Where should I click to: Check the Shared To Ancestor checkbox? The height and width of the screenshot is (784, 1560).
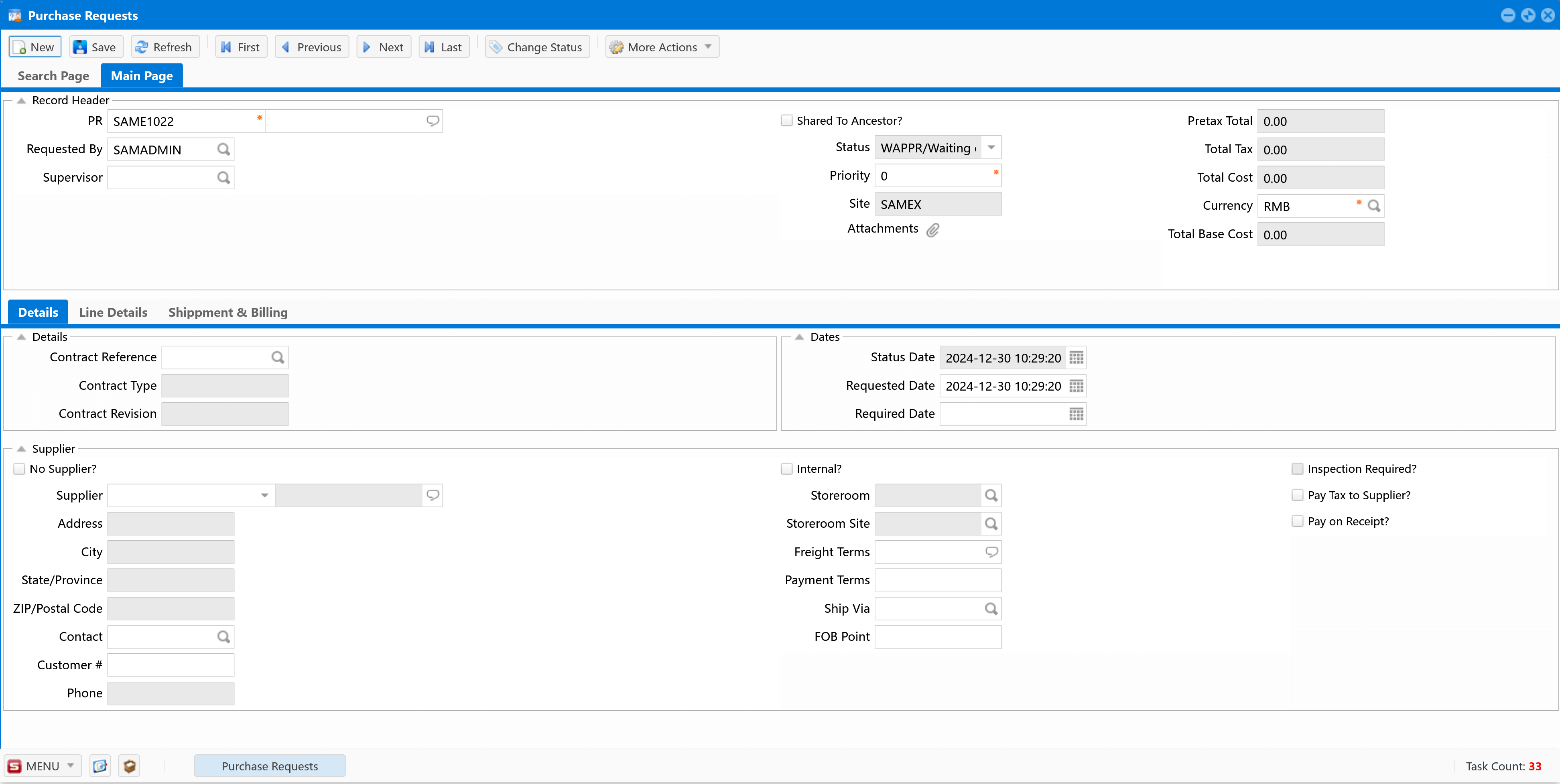787,120
